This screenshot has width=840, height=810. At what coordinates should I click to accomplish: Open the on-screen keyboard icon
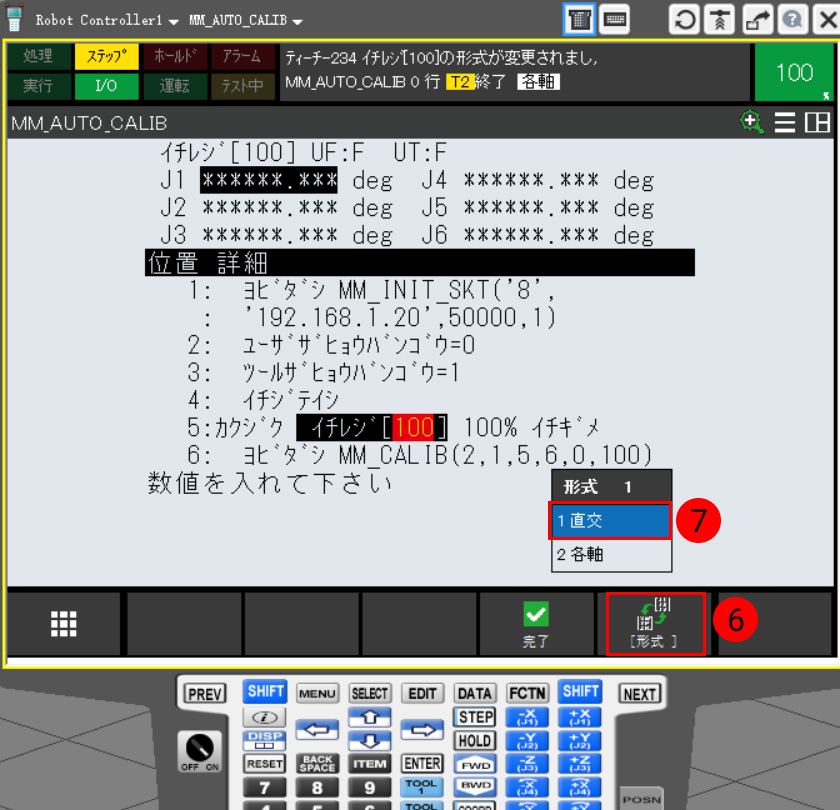pos(614,20)
